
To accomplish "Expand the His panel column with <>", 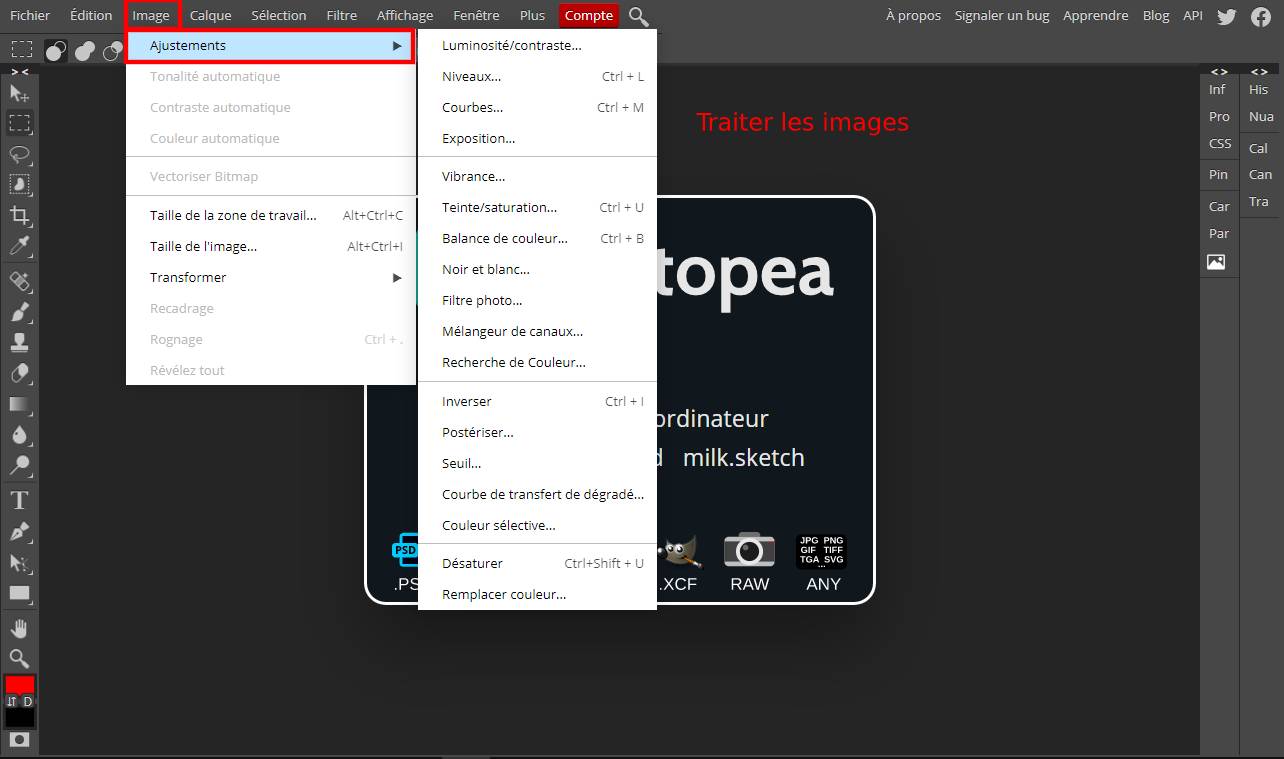I will (1259, 72).
